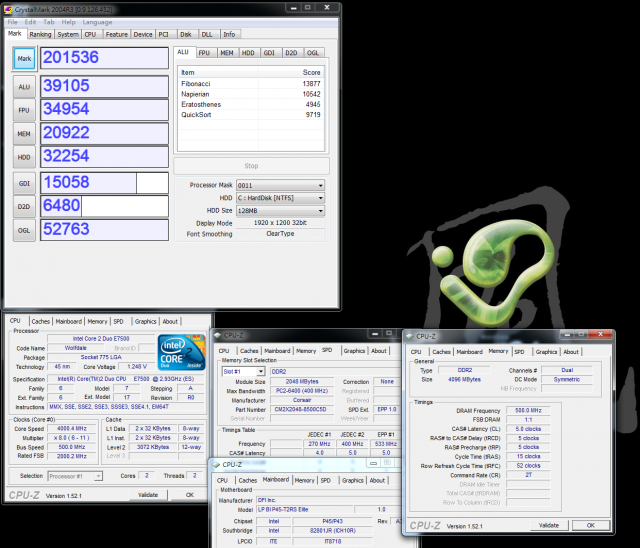Click the Stop button in CrystalMark
640x548 pixels.
(251, 166)
